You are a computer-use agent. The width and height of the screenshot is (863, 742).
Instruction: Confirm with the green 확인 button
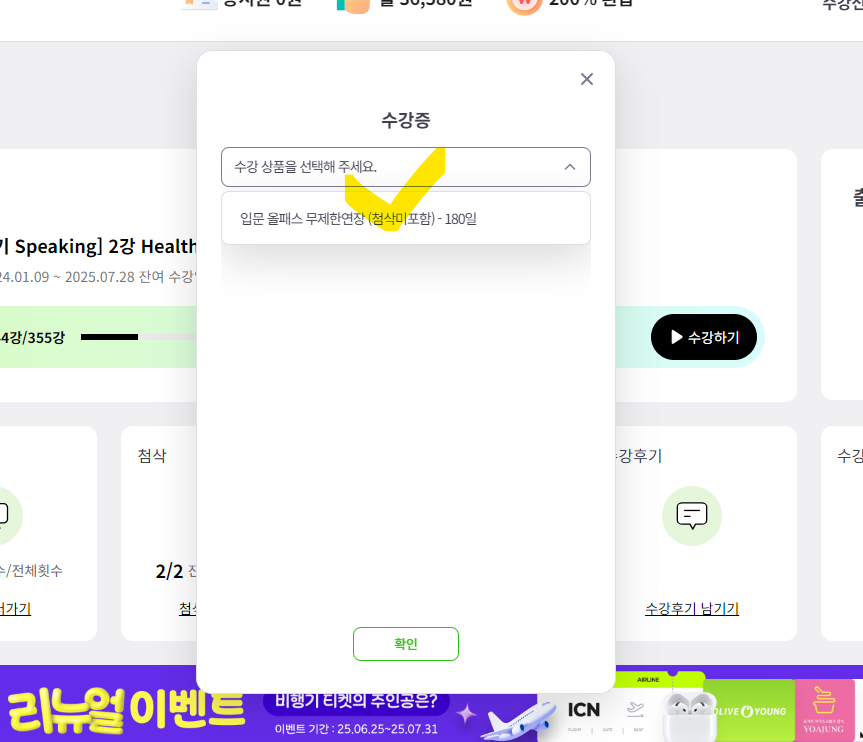(406, 643)
